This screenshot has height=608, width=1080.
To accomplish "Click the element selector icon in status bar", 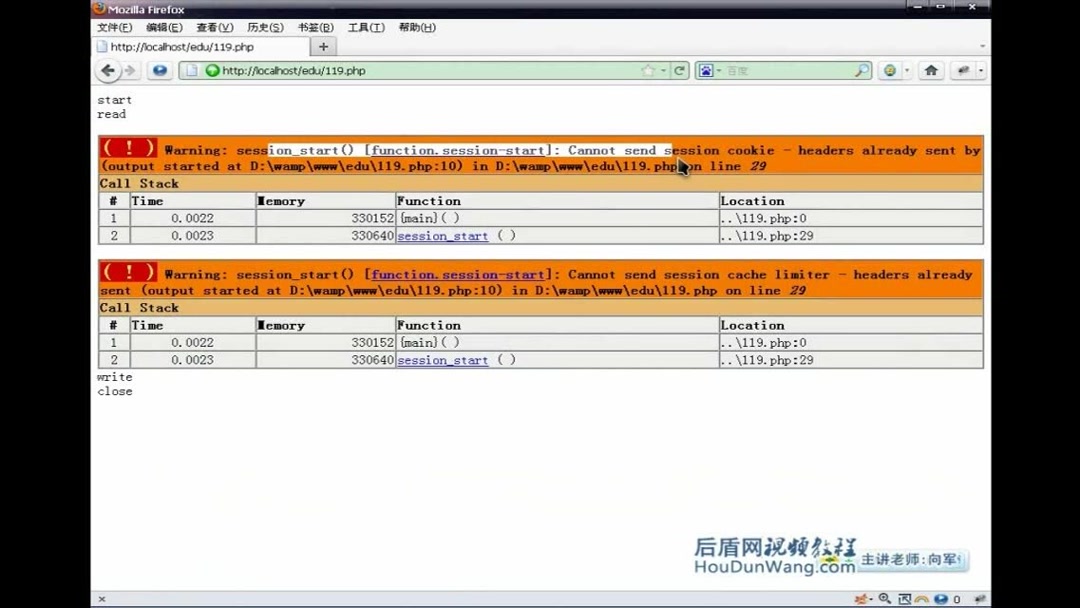I will 905,598.
